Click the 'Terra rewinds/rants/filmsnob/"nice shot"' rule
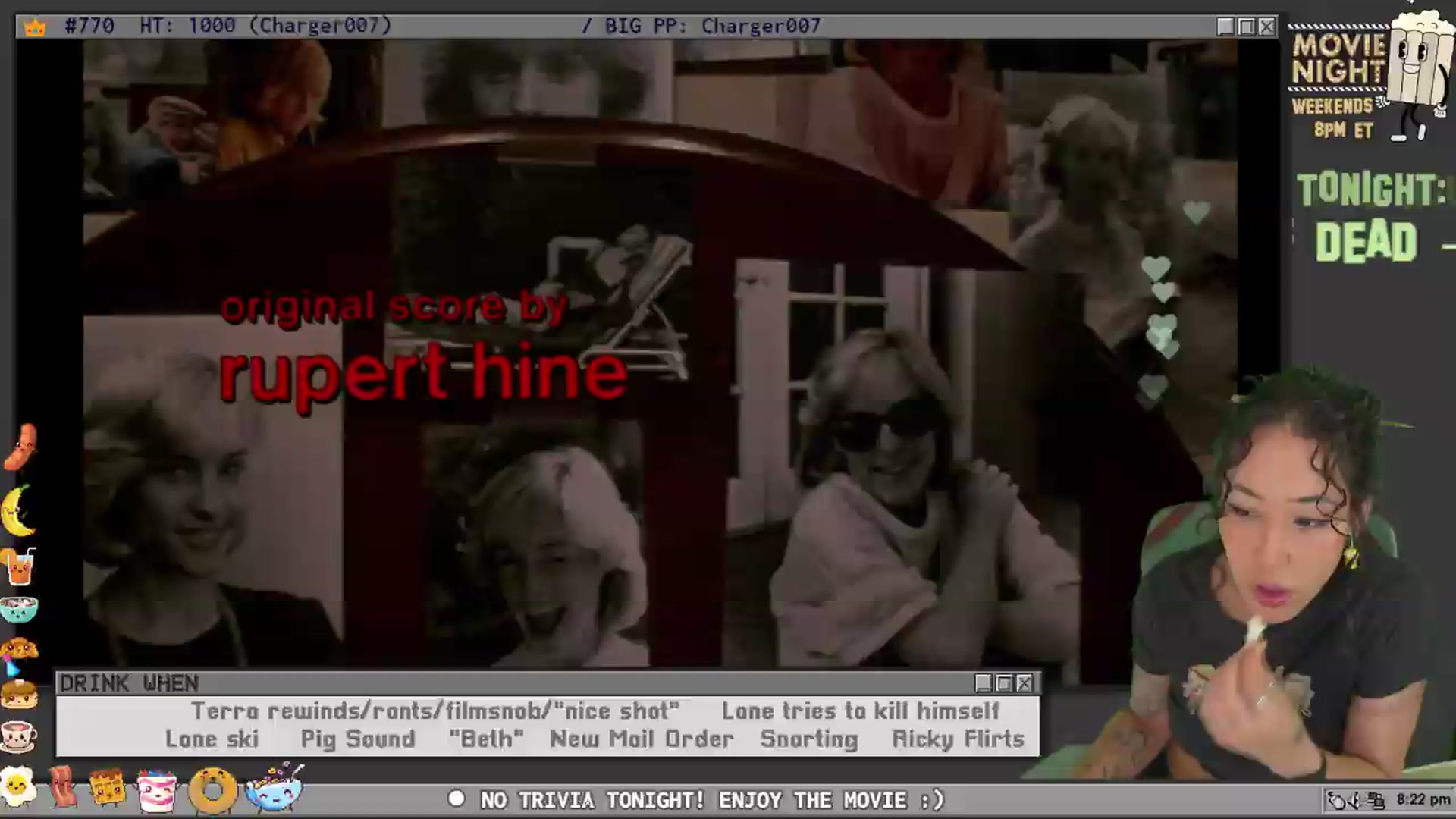 (x=435, y=711)
